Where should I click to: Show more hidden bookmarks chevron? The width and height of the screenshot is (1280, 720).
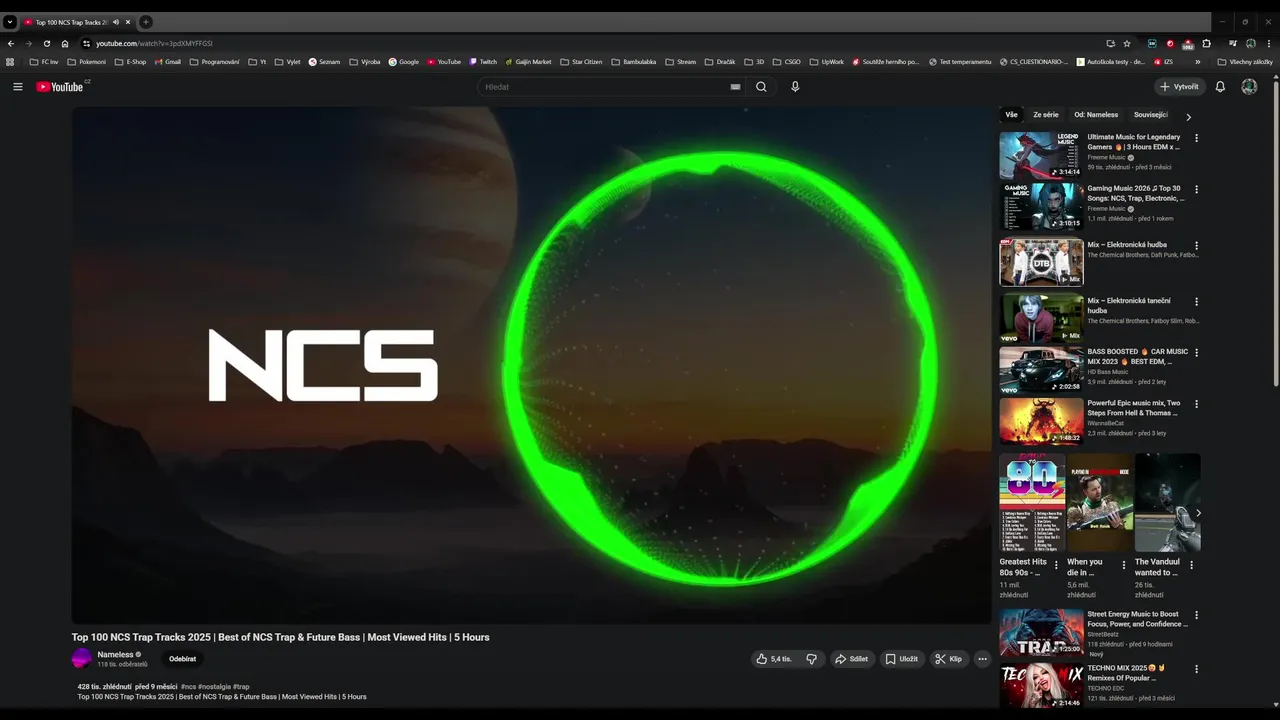pos(1197,62)
